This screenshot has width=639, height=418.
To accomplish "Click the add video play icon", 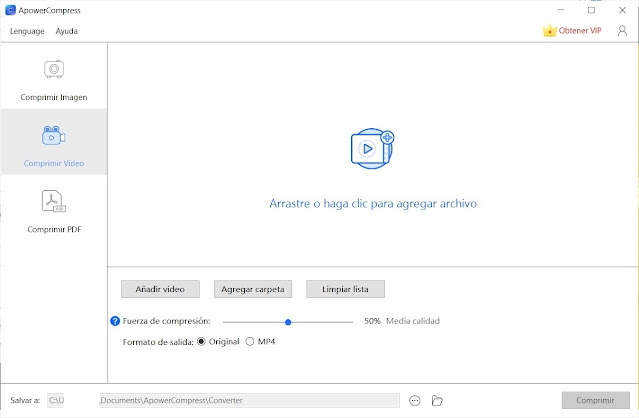I will click(x=372, y=149).
